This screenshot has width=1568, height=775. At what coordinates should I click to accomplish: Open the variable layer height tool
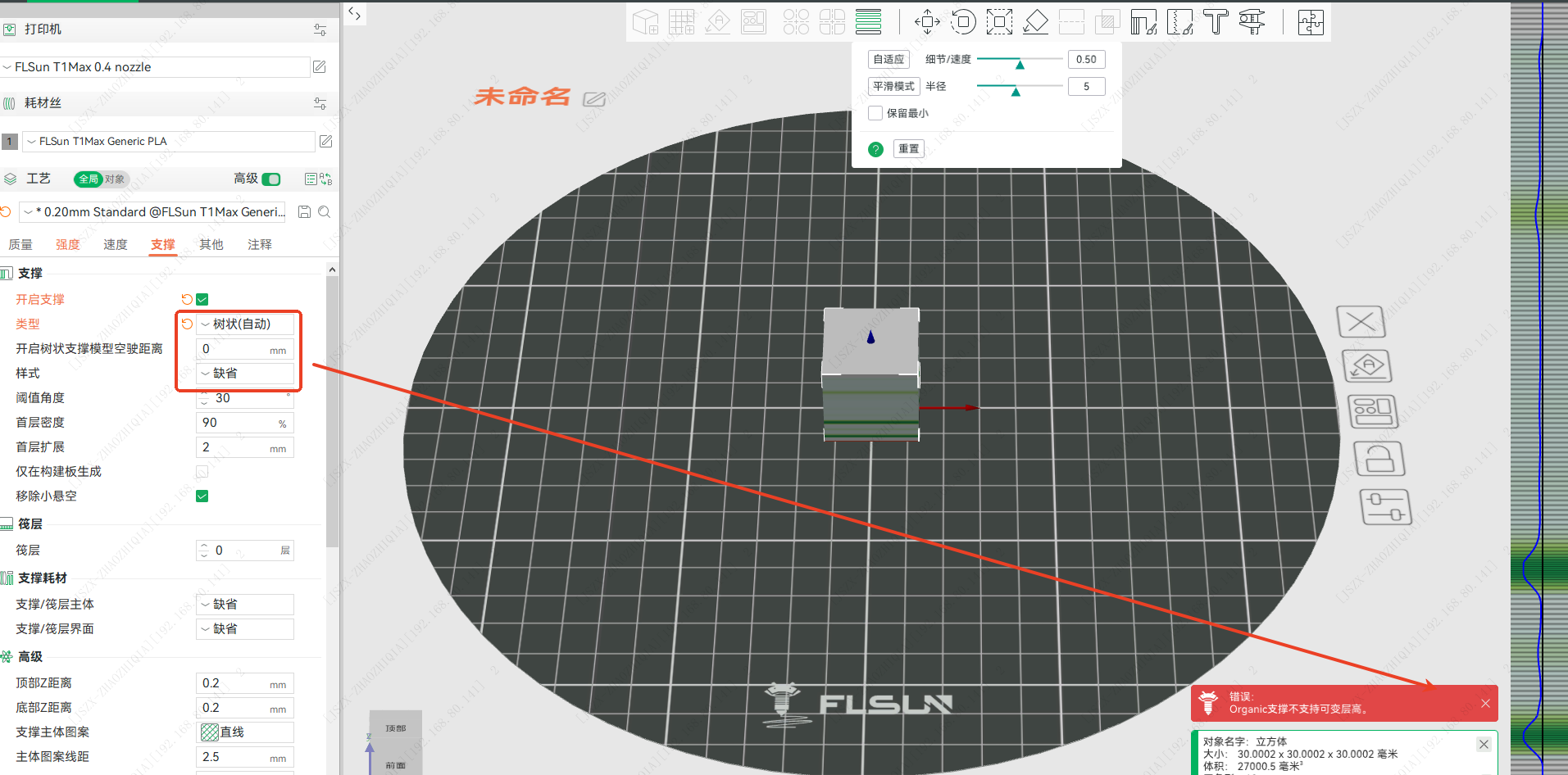pos(868,22)
